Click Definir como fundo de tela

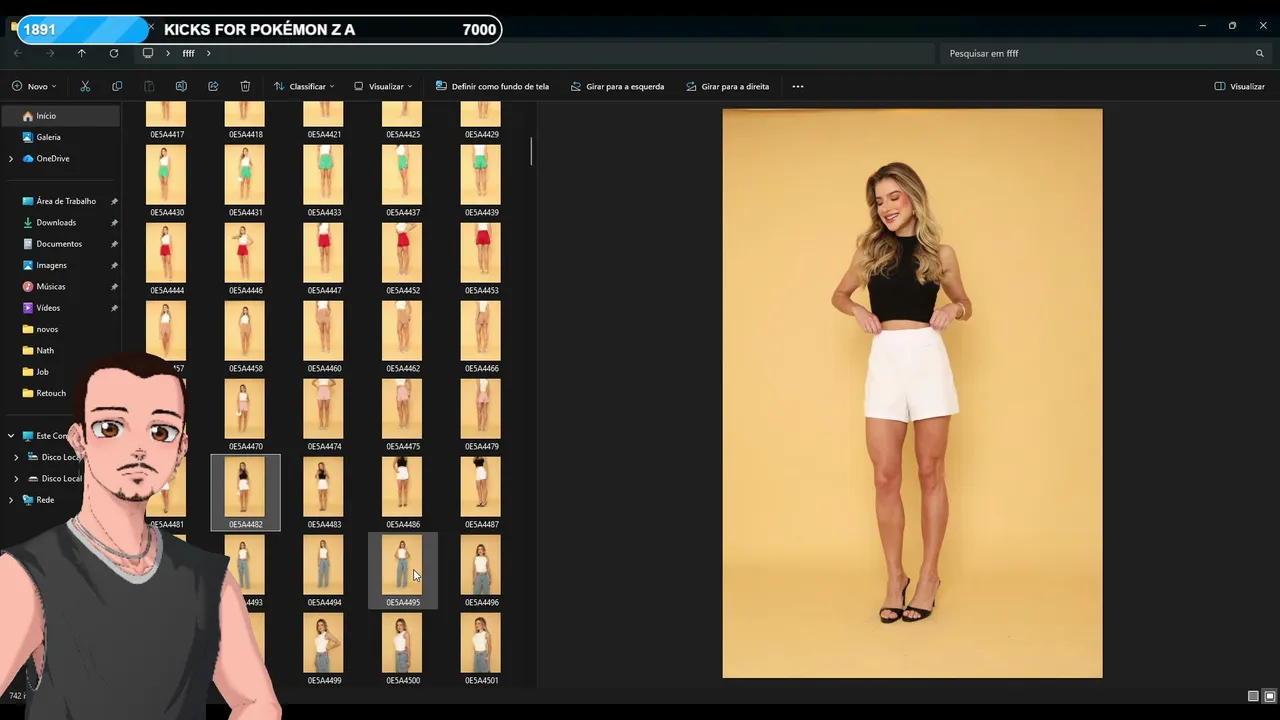[492, 86]
